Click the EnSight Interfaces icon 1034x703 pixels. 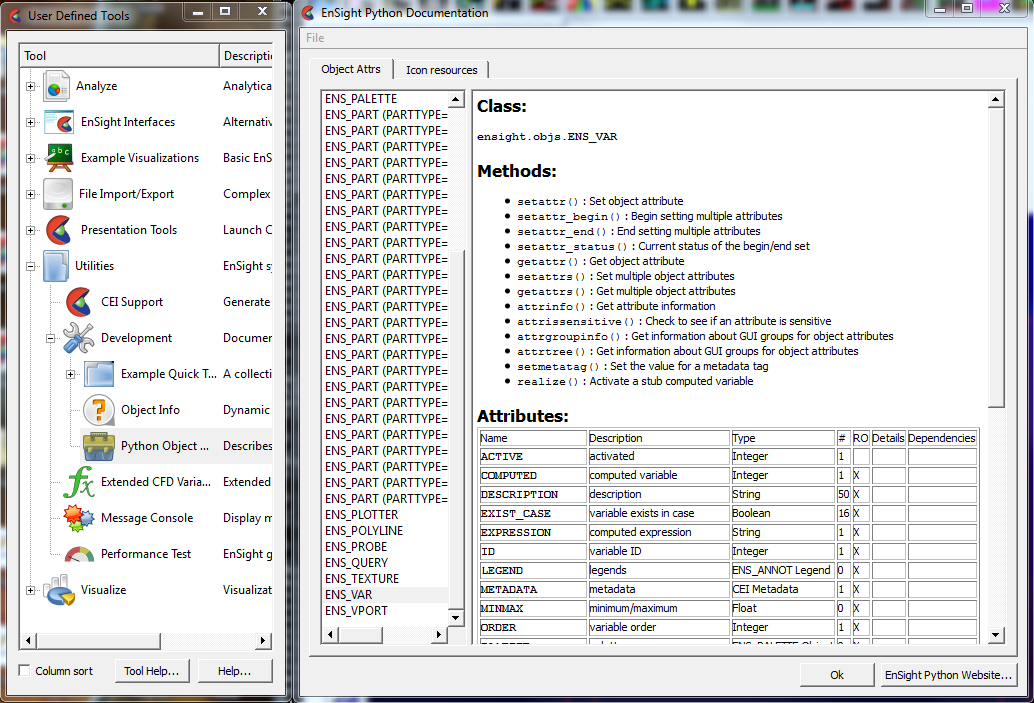[x=59, y=122]
